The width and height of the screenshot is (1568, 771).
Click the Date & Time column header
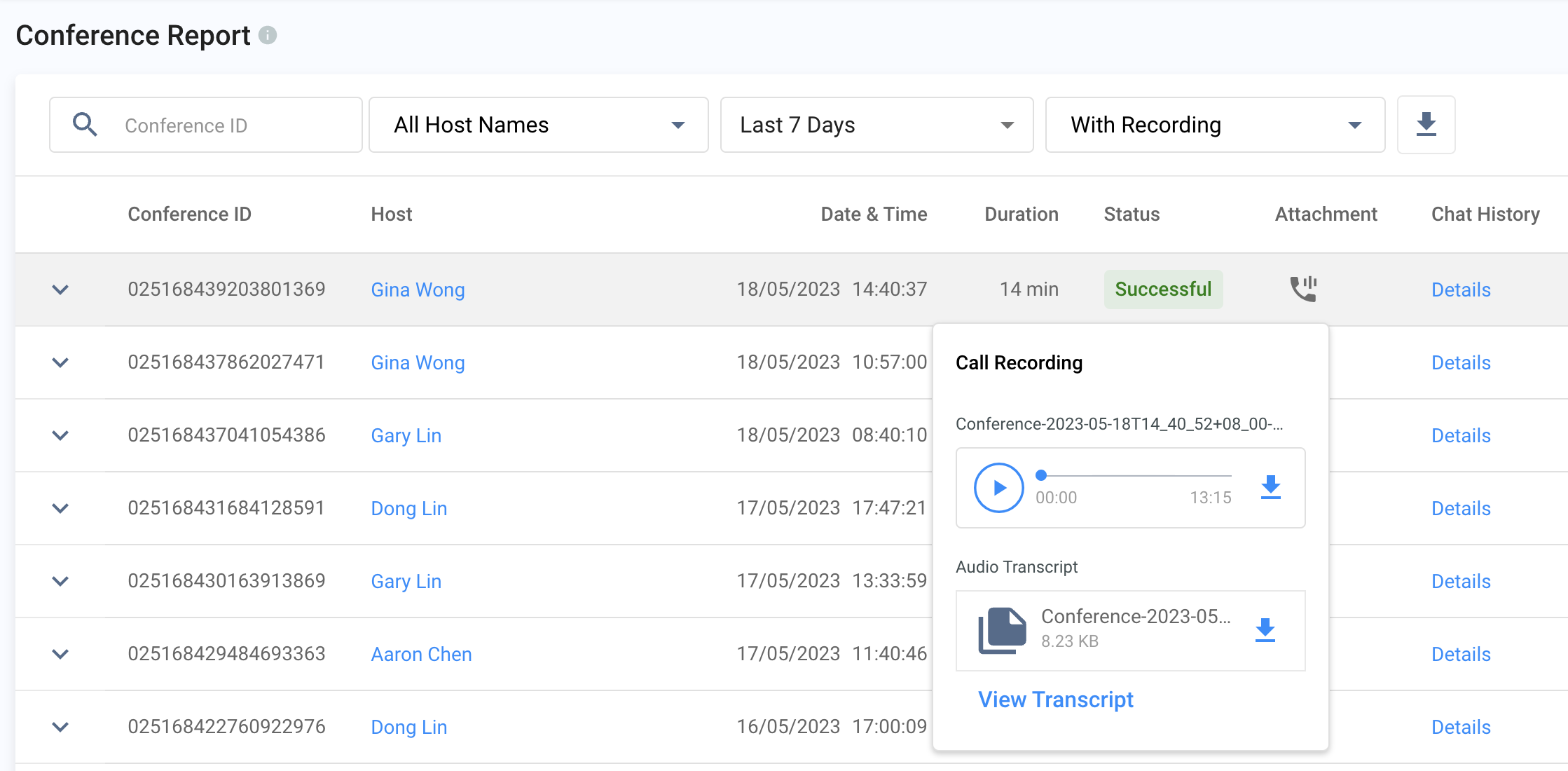click(873, 214)
